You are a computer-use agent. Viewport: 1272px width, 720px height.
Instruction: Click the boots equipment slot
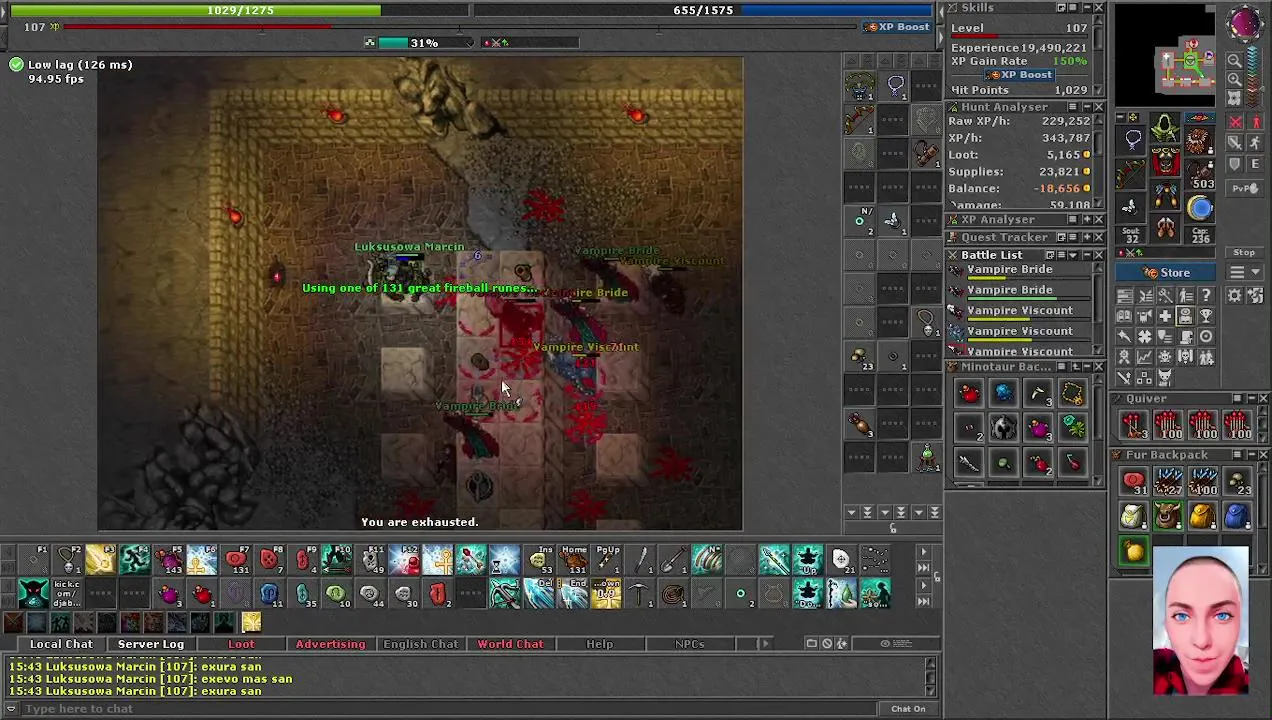click(1165, 228)
